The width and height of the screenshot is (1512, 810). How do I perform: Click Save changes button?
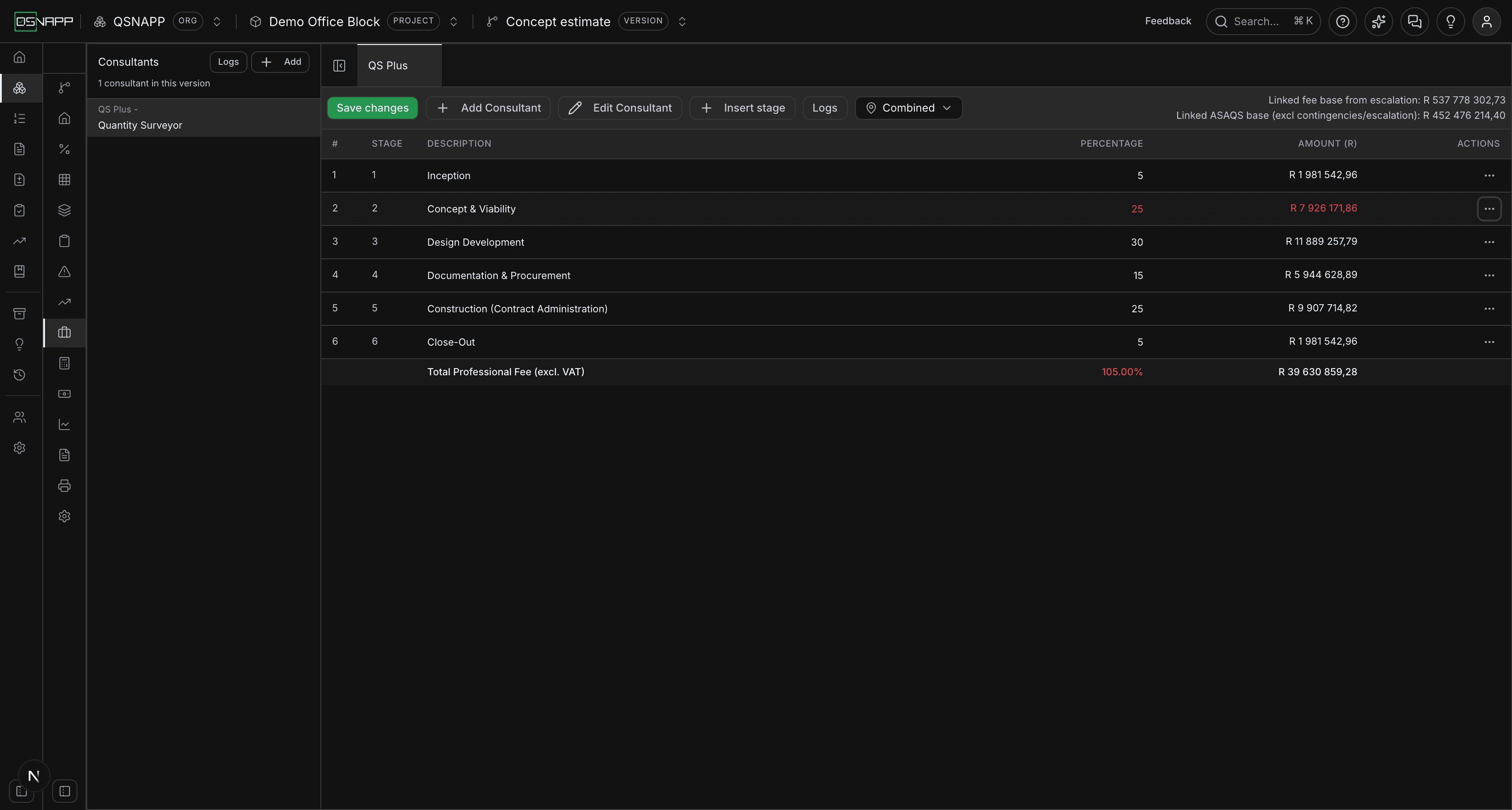[x=372, y=108]
